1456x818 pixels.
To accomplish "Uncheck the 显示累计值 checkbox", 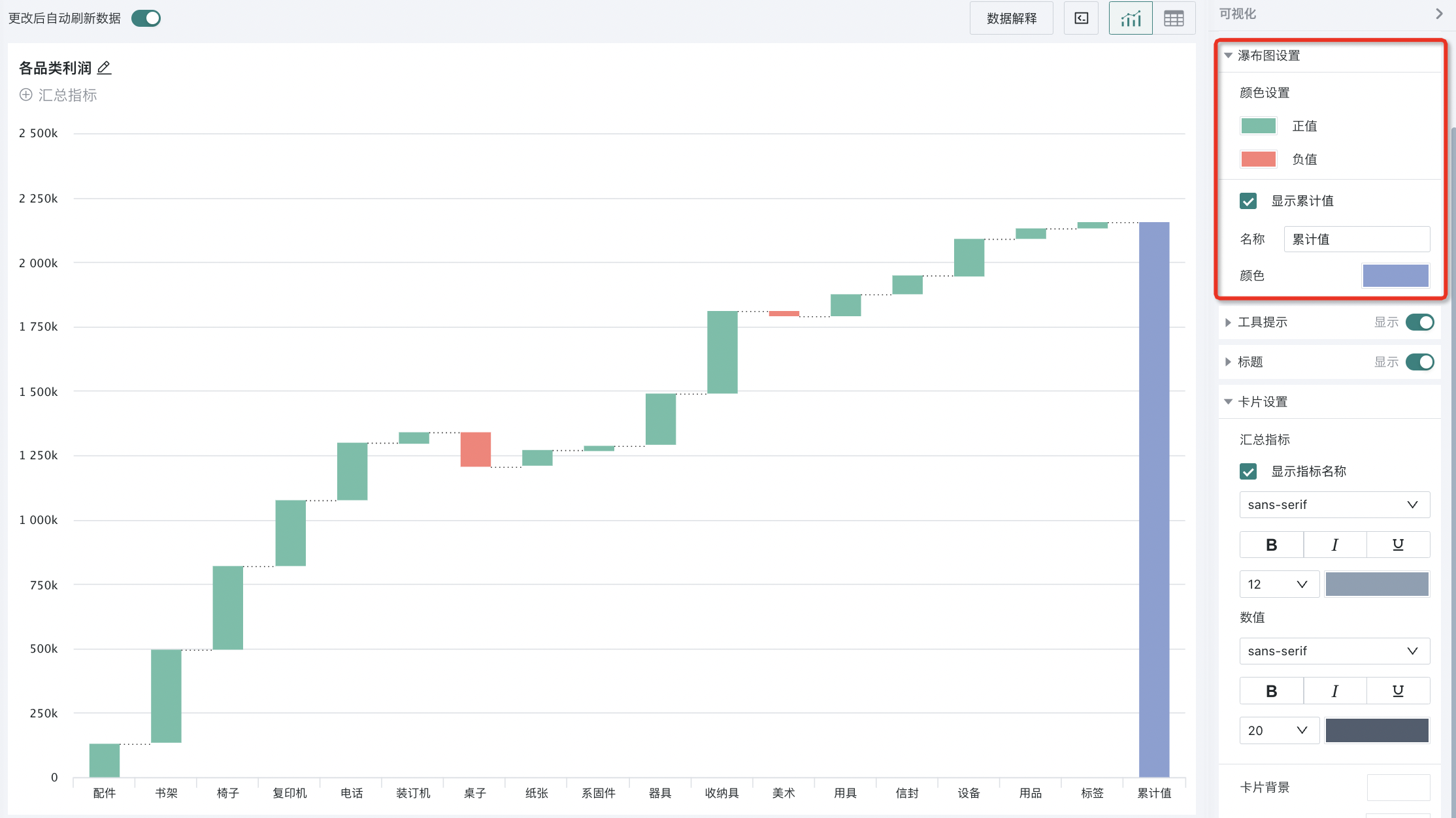I will (1248, 201).
